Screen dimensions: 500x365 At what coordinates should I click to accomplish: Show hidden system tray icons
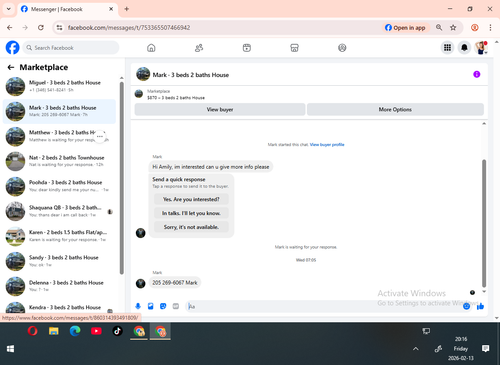416,349
